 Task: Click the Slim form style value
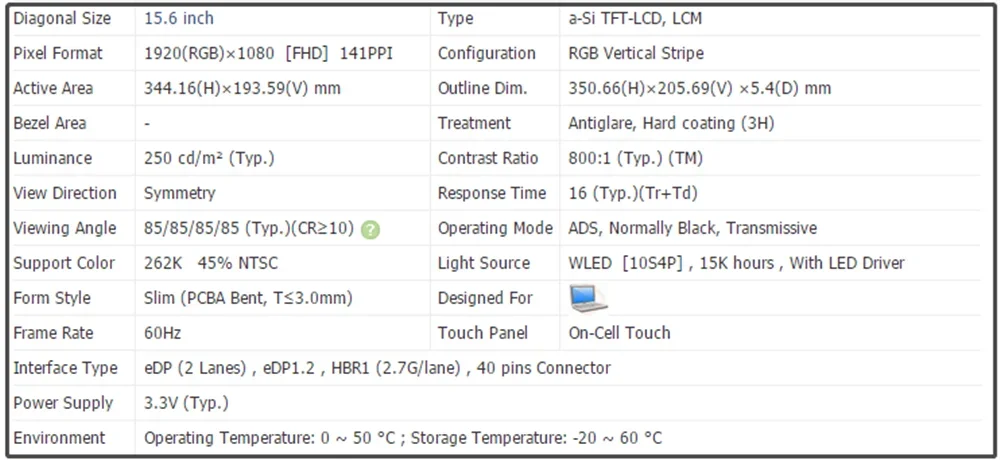[x=248, y=298]
